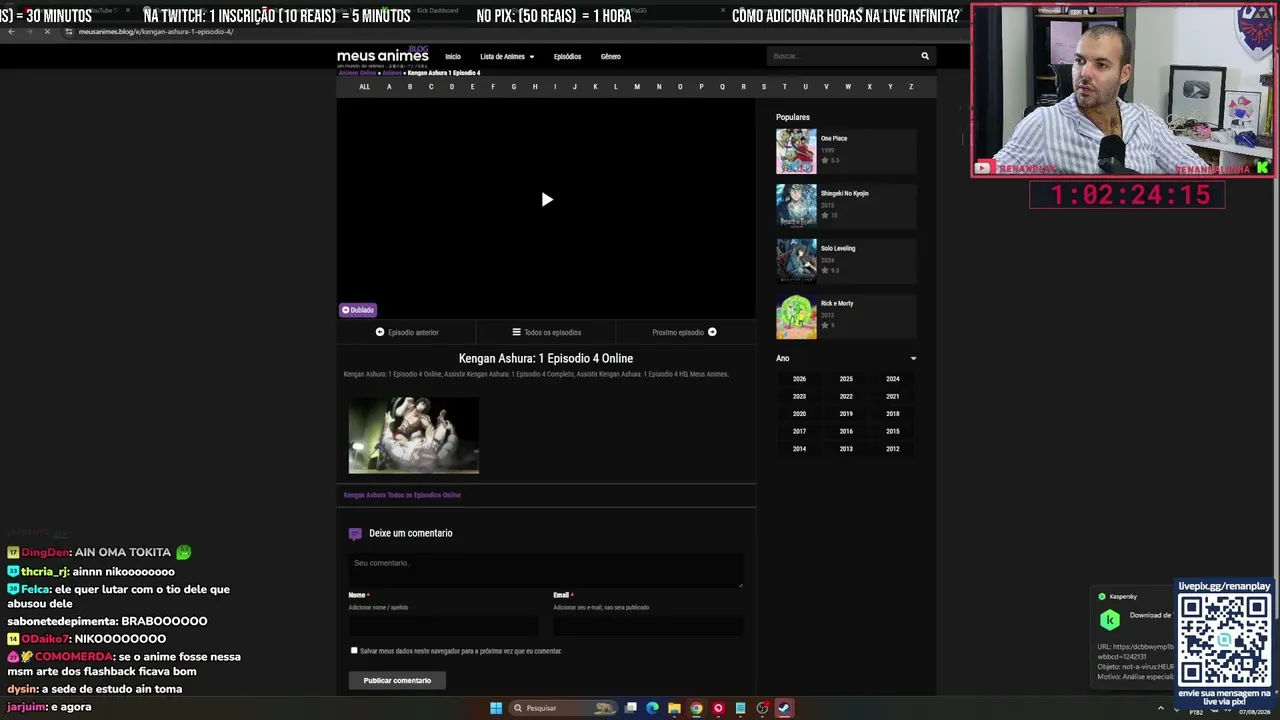This screenshot has width=1280, height=720.
Task: Filter by year 2012
Action: click(x=893, y=449)
